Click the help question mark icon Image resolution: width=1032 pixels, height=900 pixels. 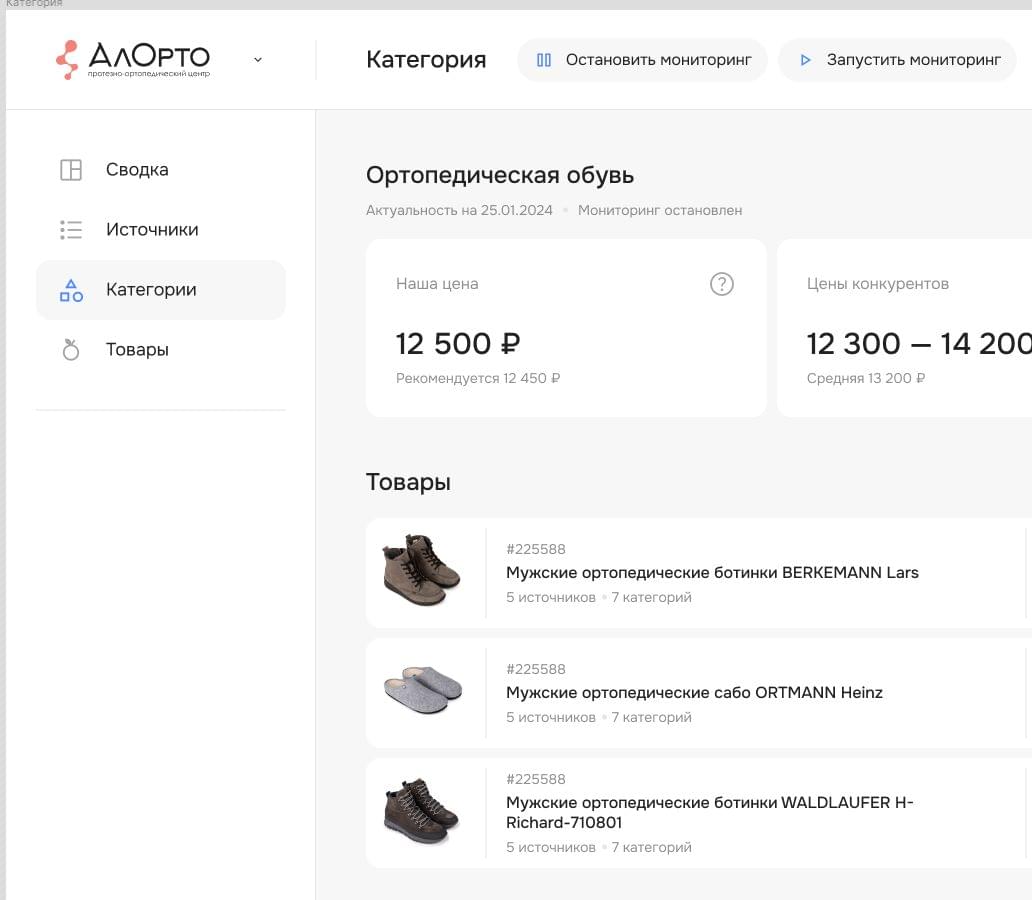(x=721, y=284)
